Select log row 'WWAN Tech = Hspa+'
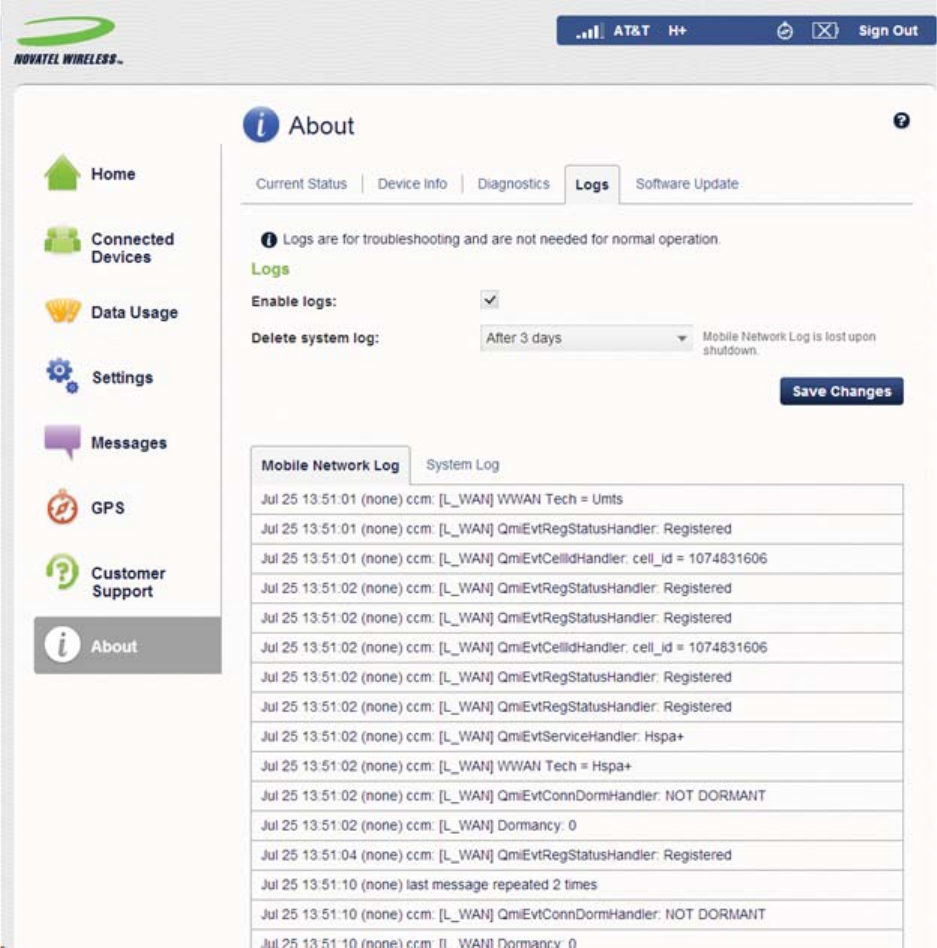Screen dimensions: 937x948 [x=577, y=766]
